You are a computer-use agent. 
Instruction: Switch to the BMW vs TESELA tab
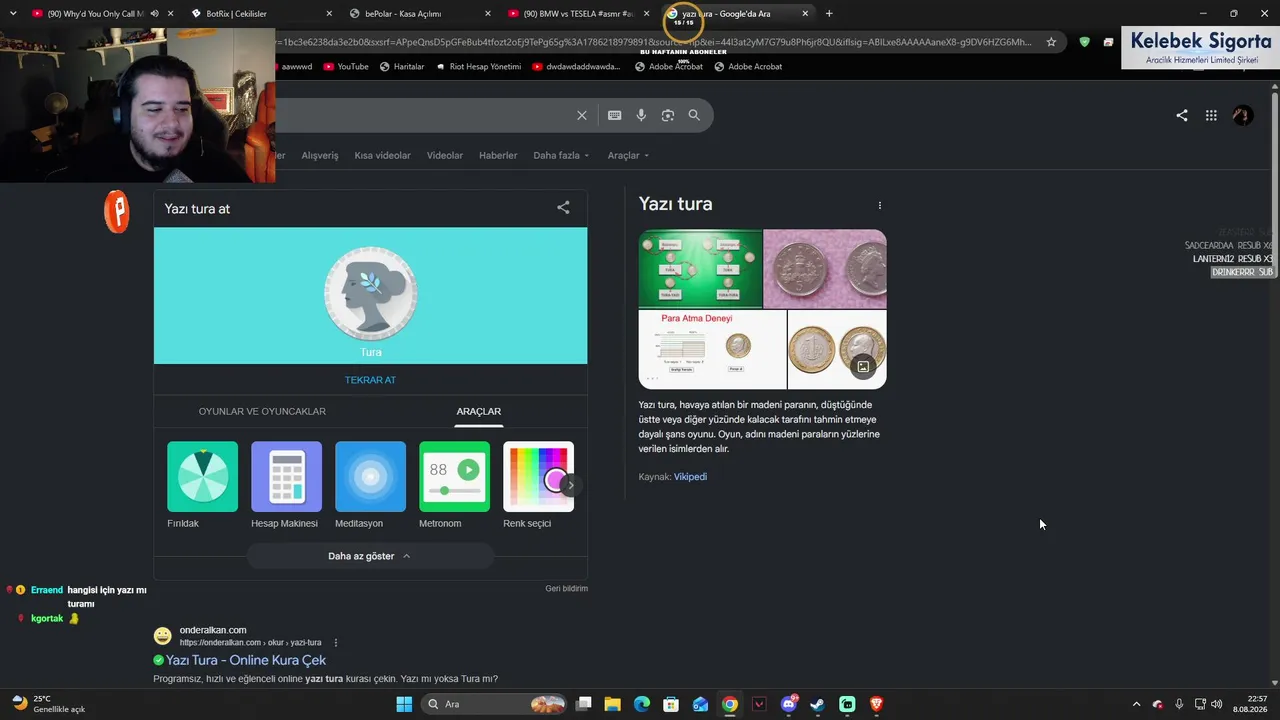coord(579,13)
